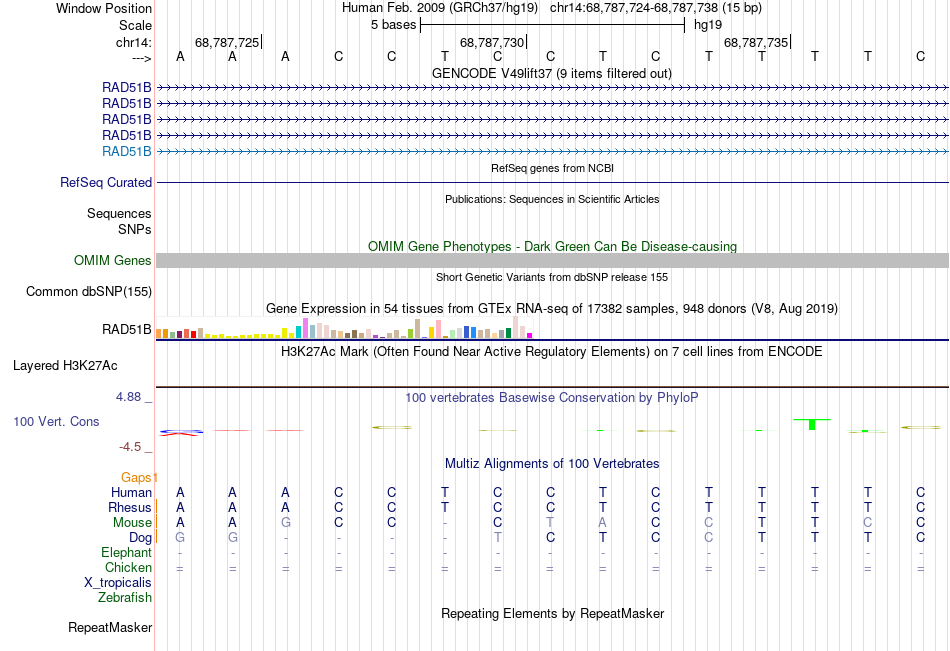Click the OMIM Genes track label
950x651 pixels.
point(113,261)
